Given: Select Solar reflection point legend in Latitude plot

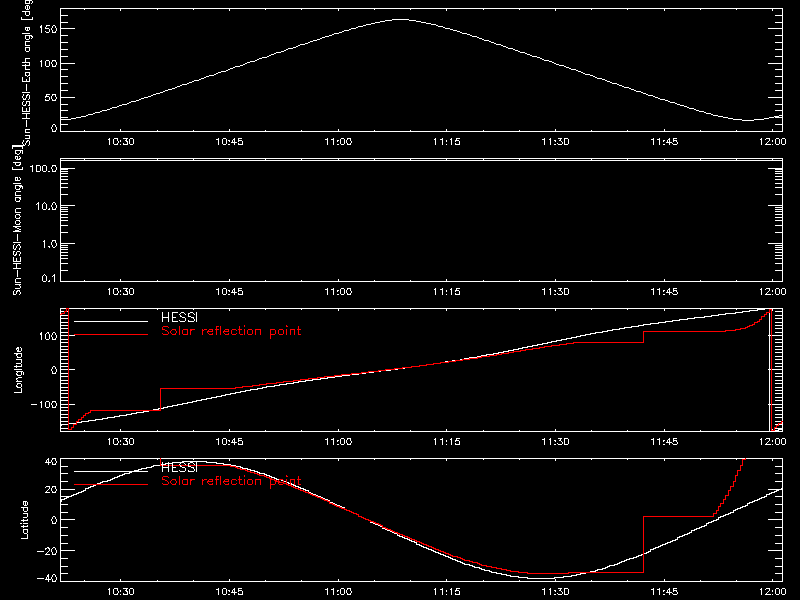Looking at the screenshot, I should tap(231, 481).
